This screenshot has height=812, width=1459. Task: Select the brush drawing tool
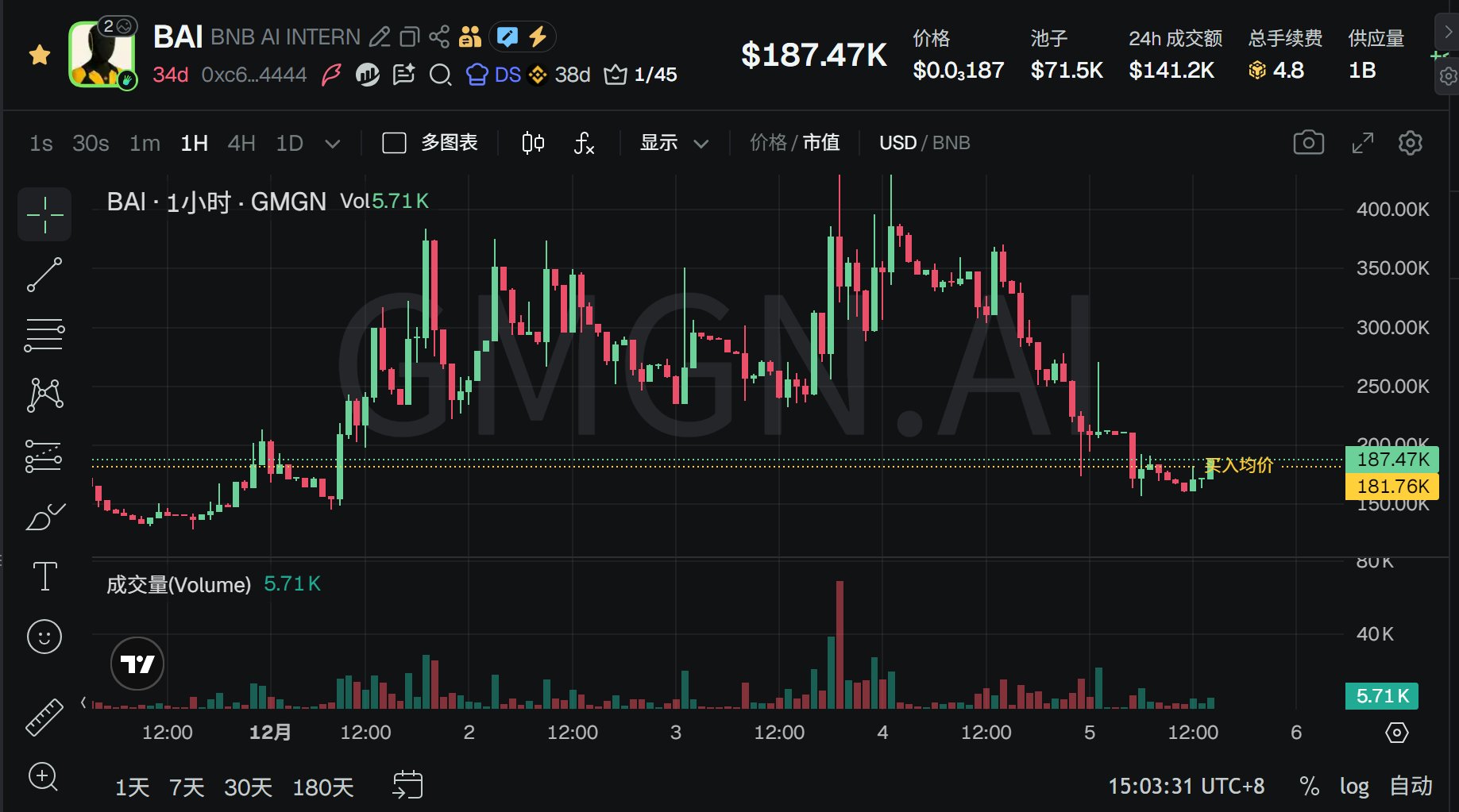(45, 516)
